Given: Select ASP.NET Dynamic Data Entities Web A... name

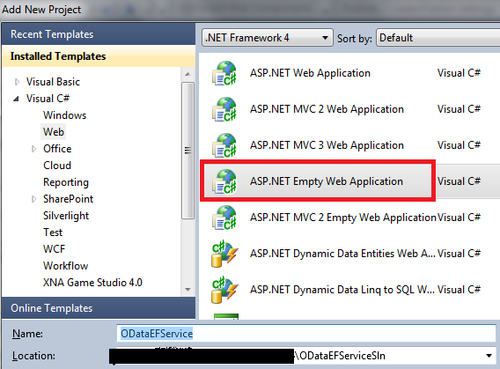Looking at the screenshot, I should pyautogui.click(x=343, y=254).
